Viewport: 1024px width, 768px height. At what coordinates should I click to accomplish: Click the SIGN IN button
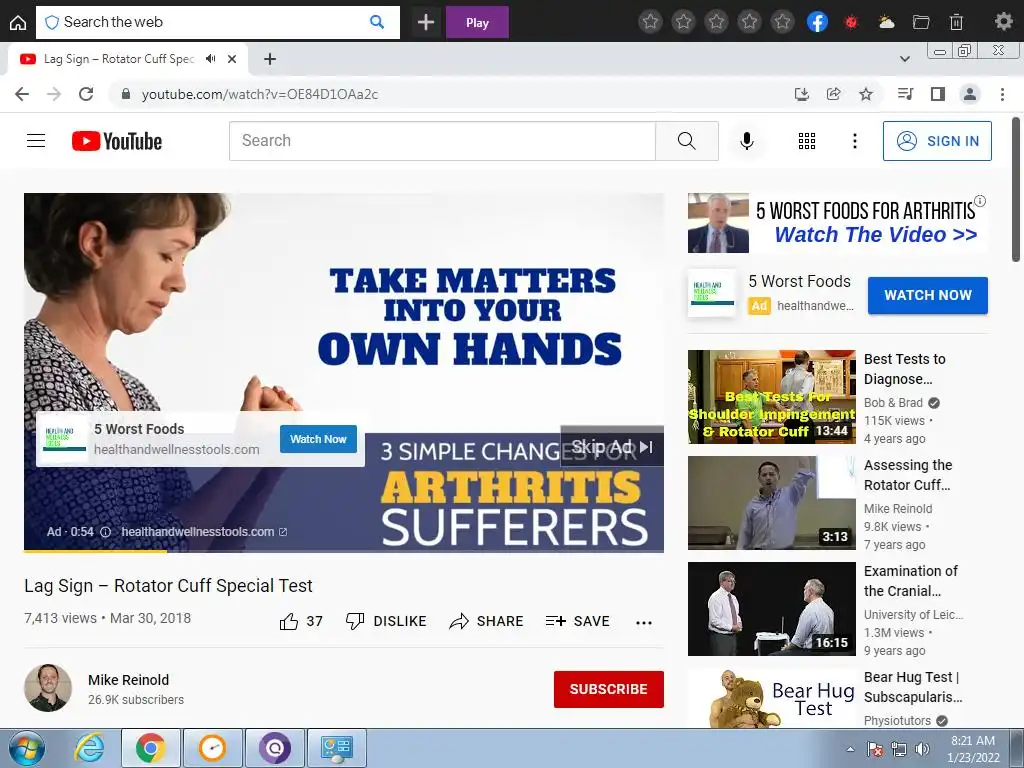pos(937,140)
